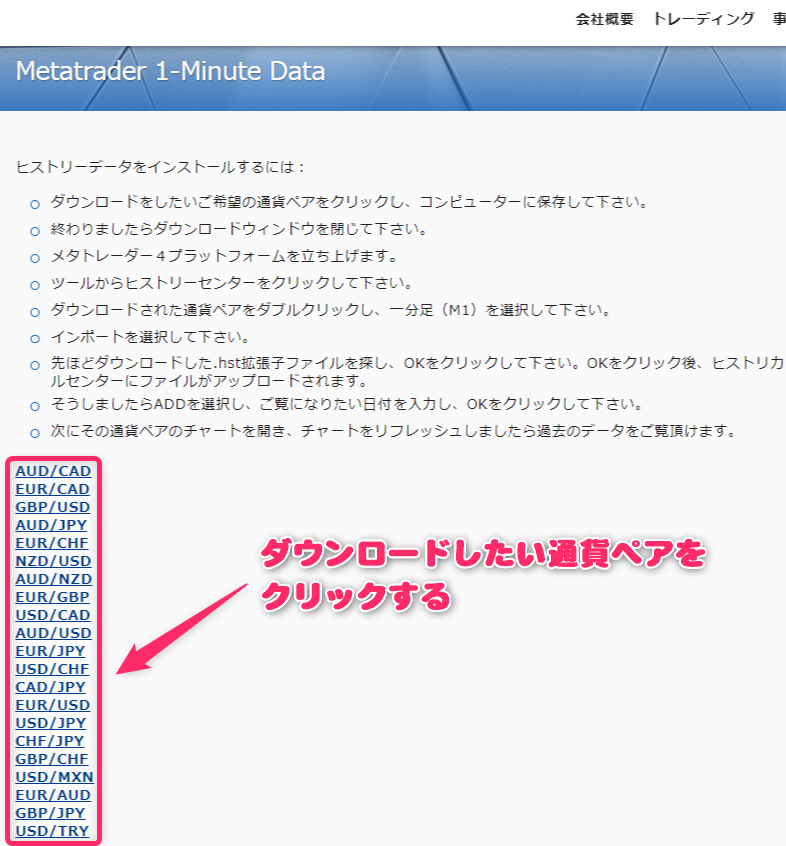The width and height of the screenshot is (786, 846).
Task: Click the インポートを選択して下さい instruction
Action: pyautogui.click(x=151, y=337)
